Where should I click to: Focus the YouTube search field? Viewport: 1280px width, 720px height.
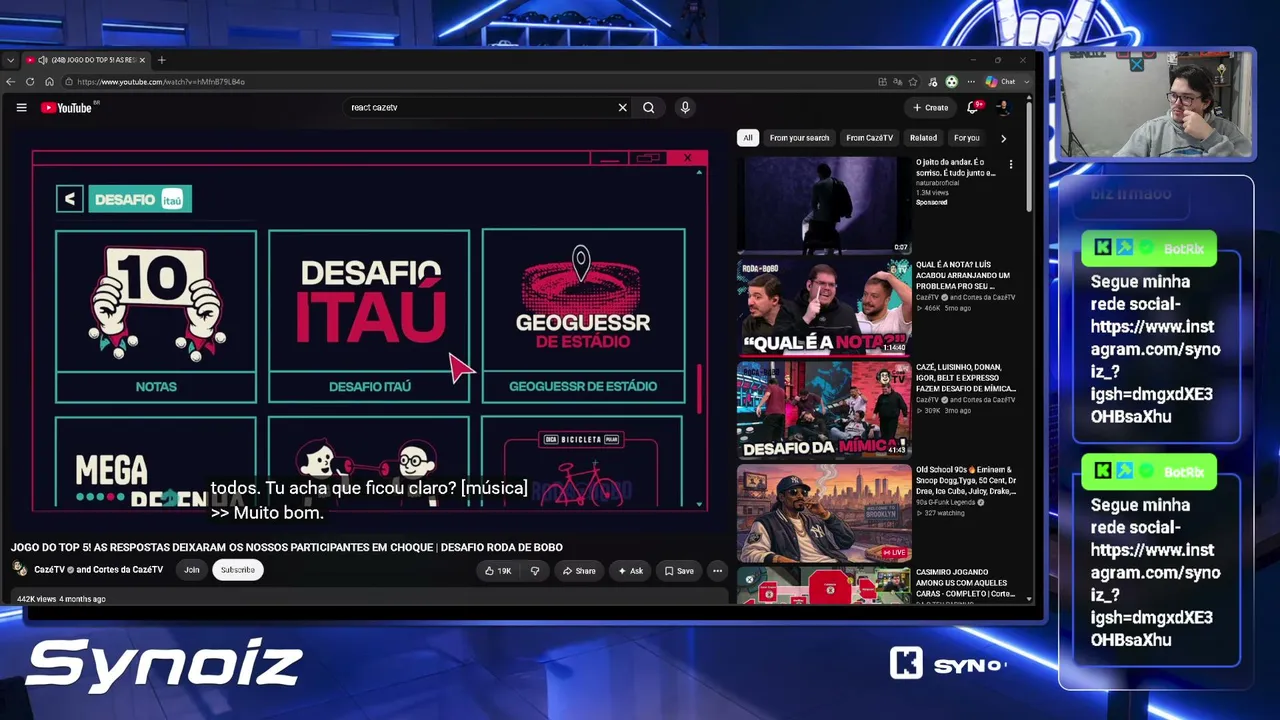point(478,108)
